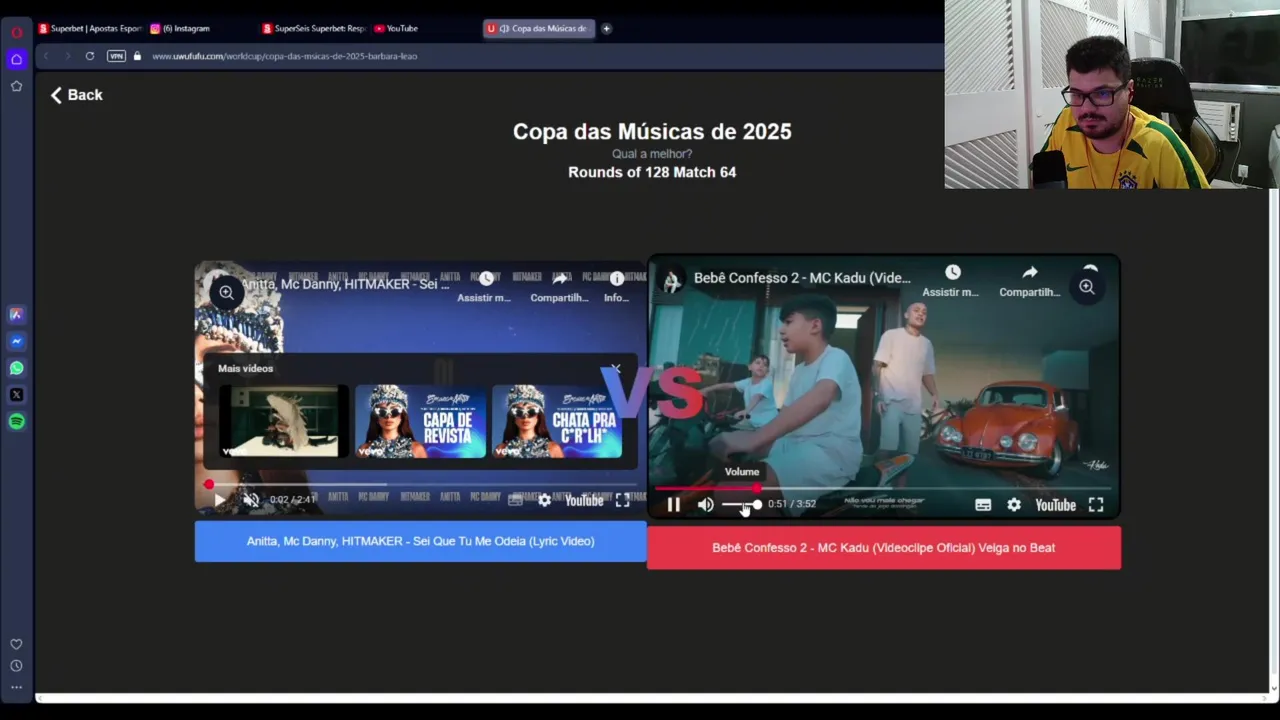
Task: Open settings gear on Anitta video
Action: 545,500
